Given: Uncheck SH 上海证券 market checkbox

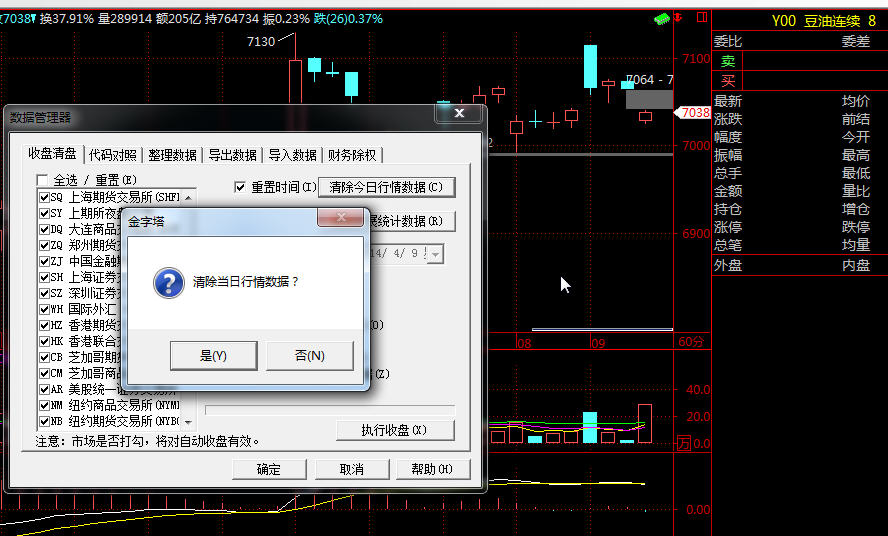Looking at the screenshot, I should [44, 277].
